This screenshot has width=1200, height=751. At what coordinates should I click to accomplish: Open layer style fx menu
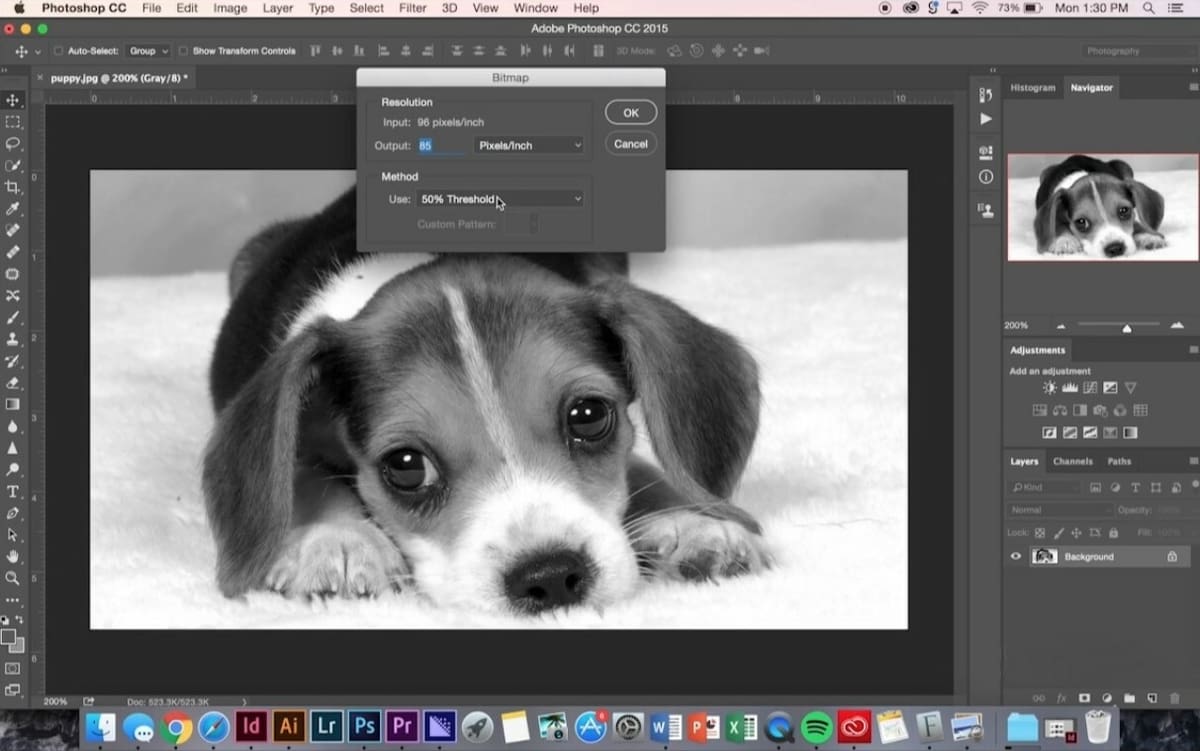[x=1062, y=697]
